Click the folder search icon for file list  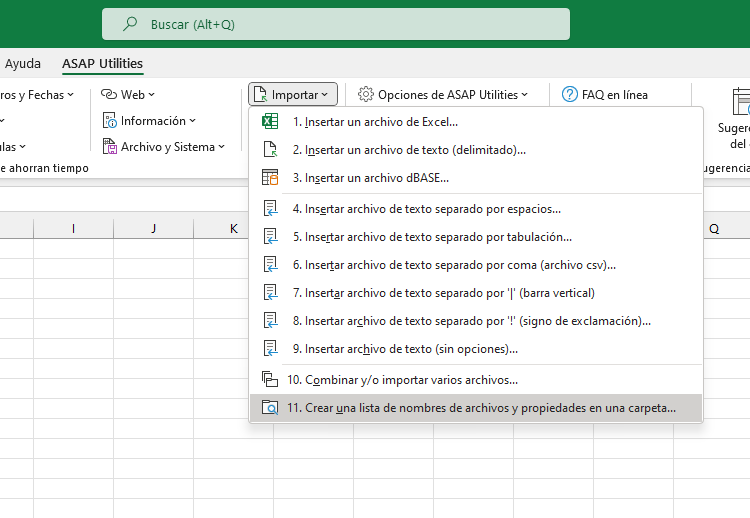[x=270, y=408]
